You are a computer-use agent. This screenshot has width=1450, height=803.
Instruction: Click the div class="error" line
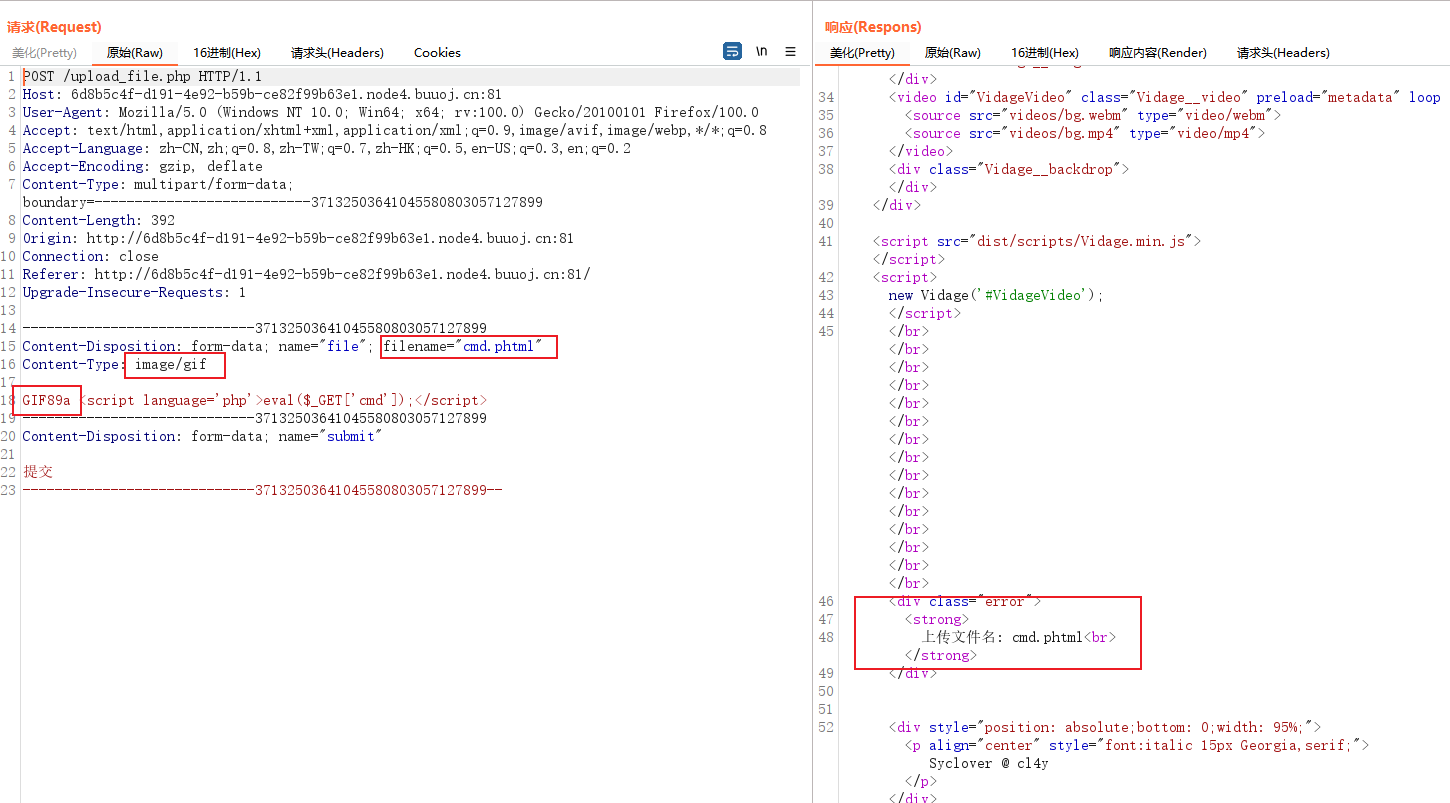coord(964,601)
